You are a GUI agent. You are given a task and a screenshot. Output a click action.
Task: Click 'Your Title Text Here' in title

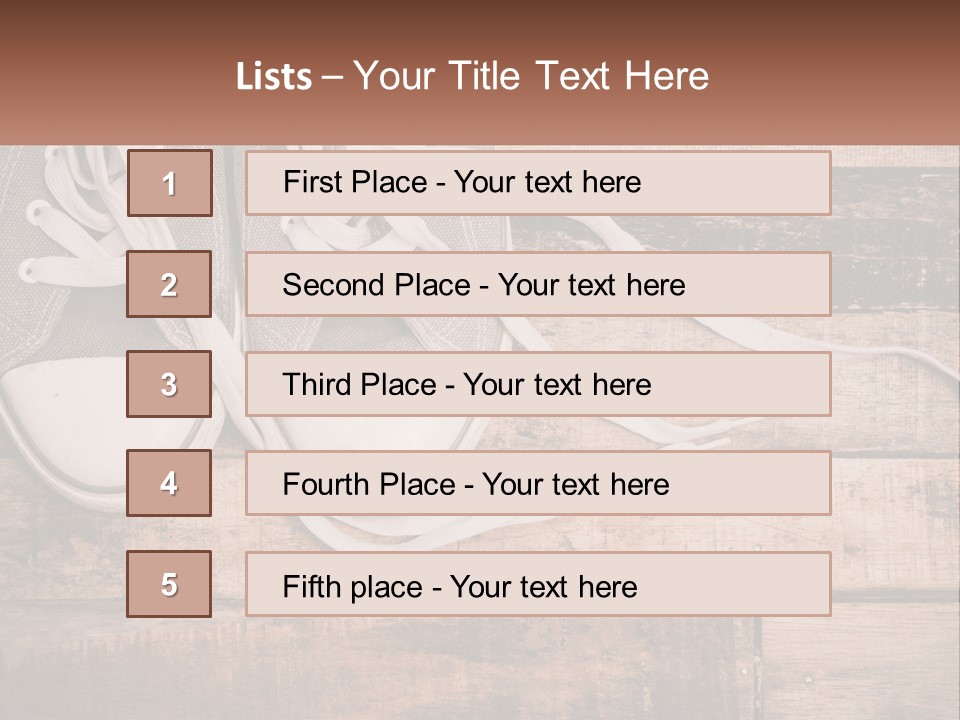[x=531, y=77]
